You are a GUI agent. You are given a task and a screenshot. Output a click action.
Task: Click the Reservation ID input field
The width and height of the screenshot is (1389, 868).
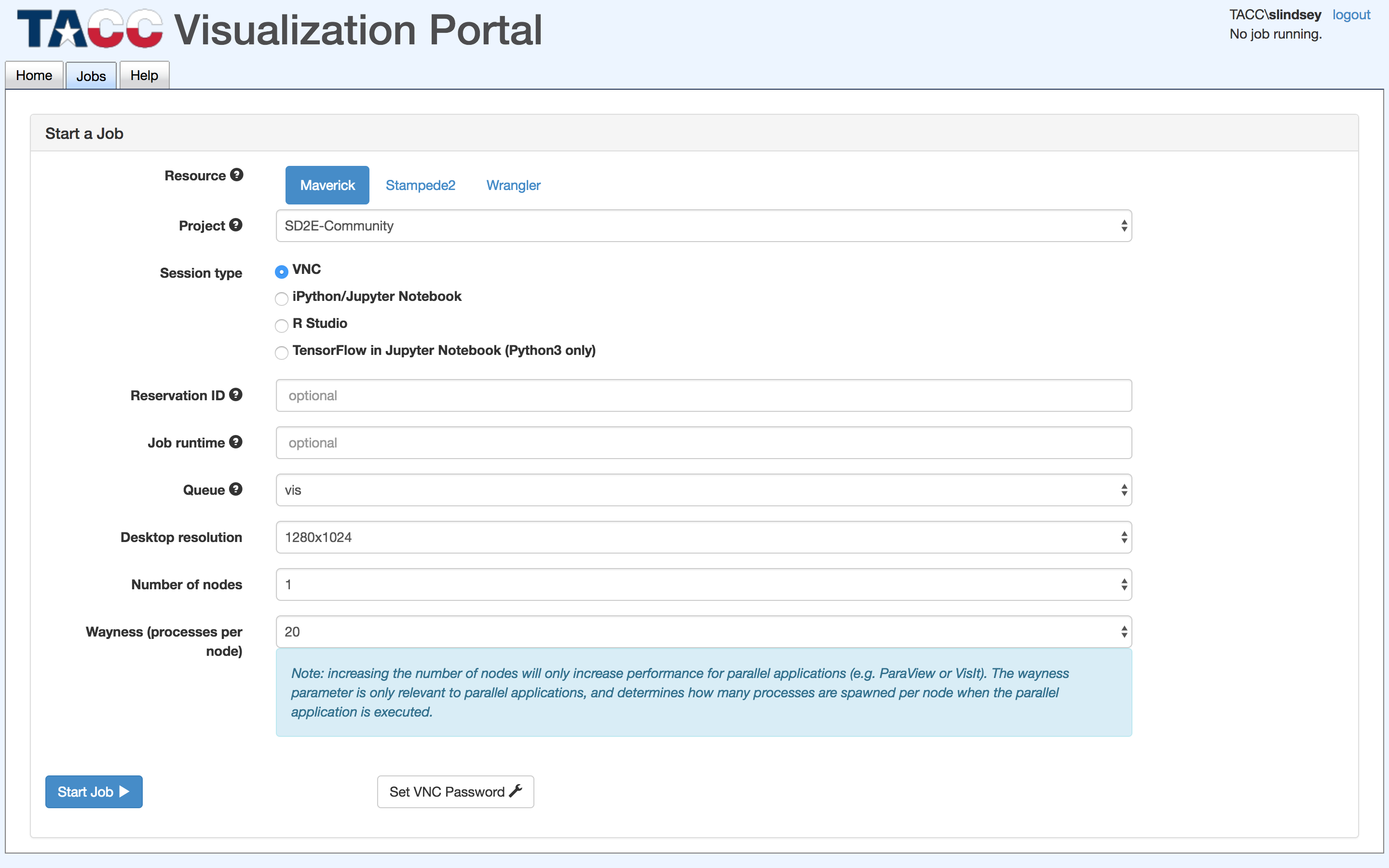(704, 395)
